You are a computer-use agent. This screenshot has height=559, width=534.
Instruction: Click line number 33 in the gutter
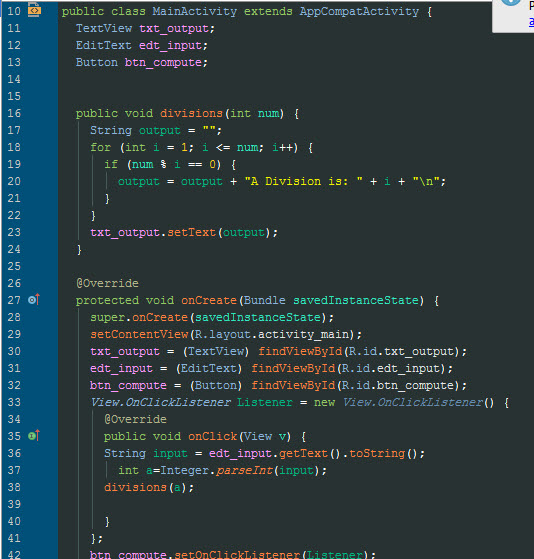14,402
